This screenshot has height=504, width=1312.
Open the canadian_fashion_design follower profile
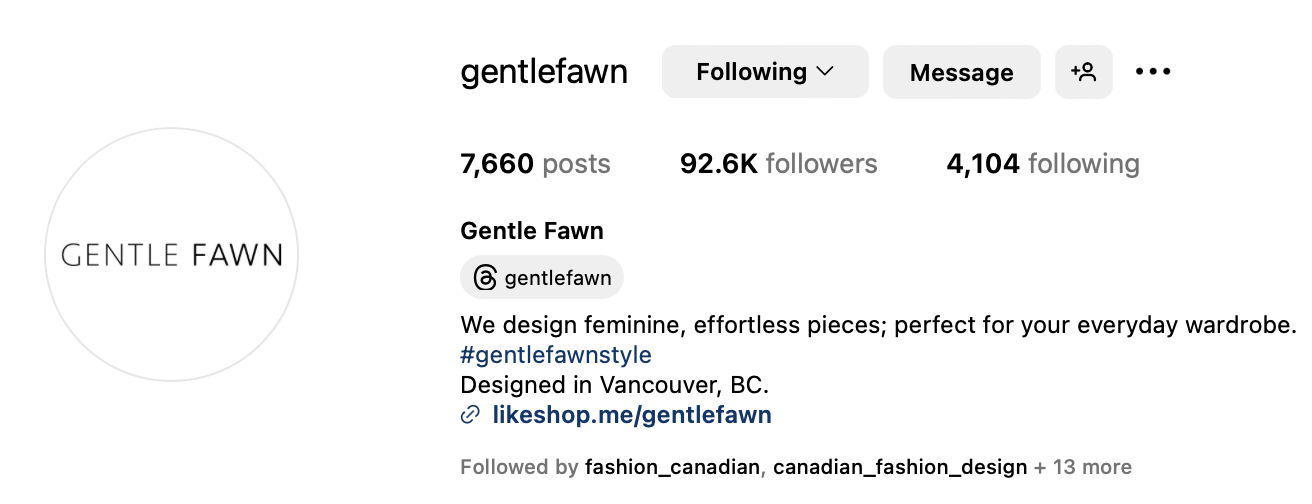click(x=900, y=467)
